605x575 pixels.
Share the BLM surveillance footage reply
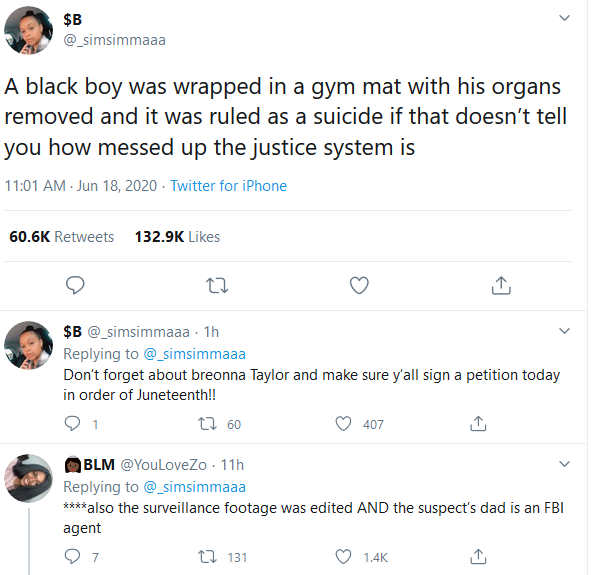[478, 556]
